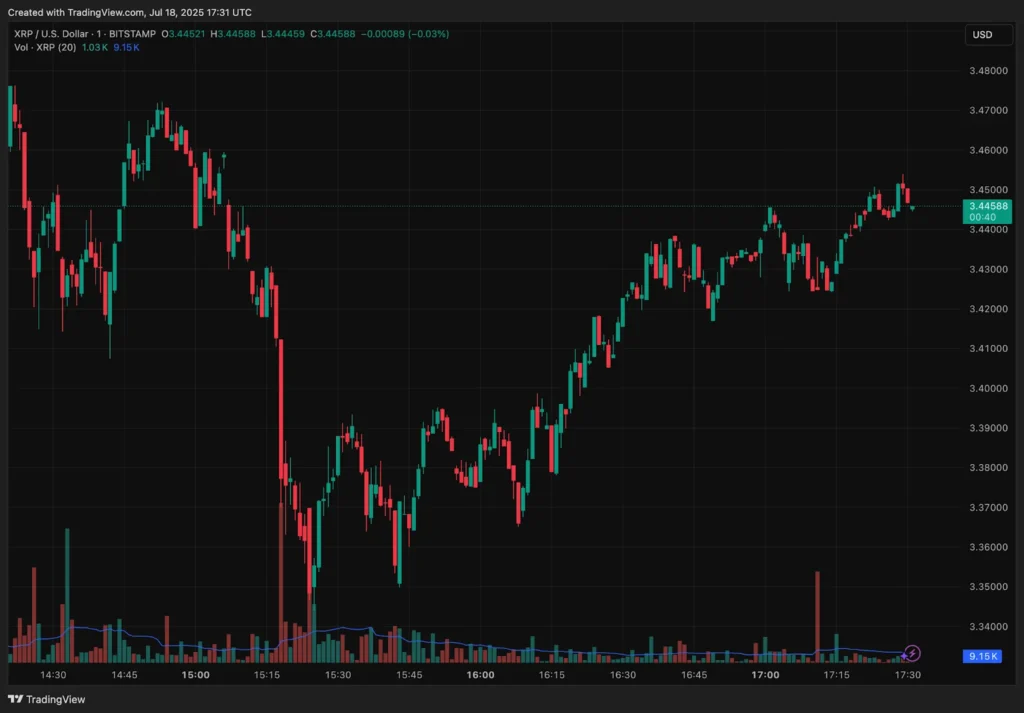Click the 16:15 time axis label
This screenshot has width=1024, height=713.
tap(551, 674)
